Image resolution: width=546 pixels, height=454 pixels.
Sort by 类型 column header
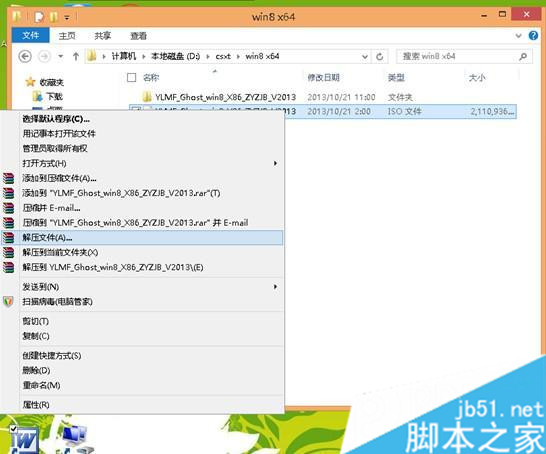[x=396, y=77]
